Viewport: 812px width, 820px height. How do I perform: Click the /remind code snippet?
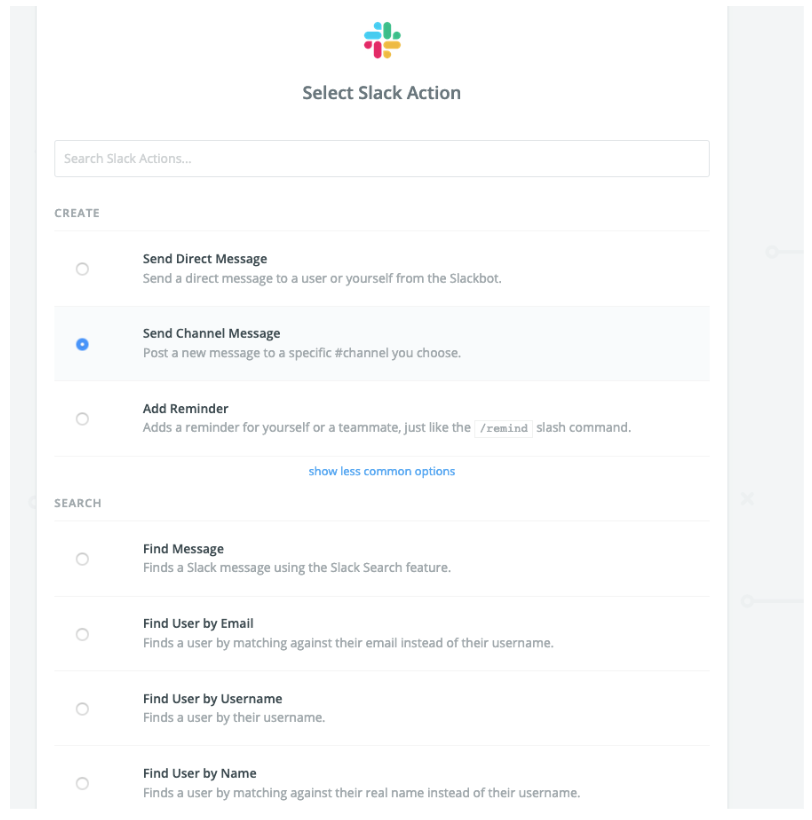point(504,428)
